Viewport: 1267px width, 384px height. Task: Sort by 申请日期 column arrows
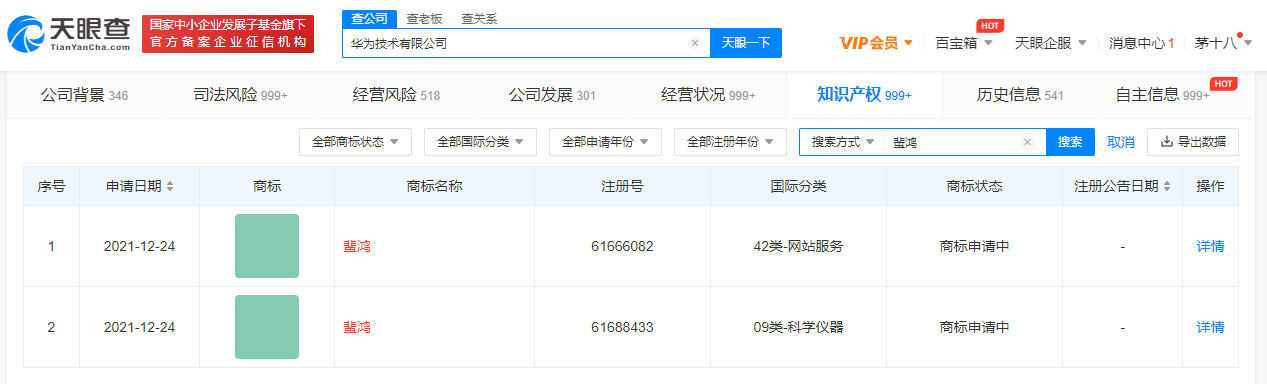tap(170, 187)
